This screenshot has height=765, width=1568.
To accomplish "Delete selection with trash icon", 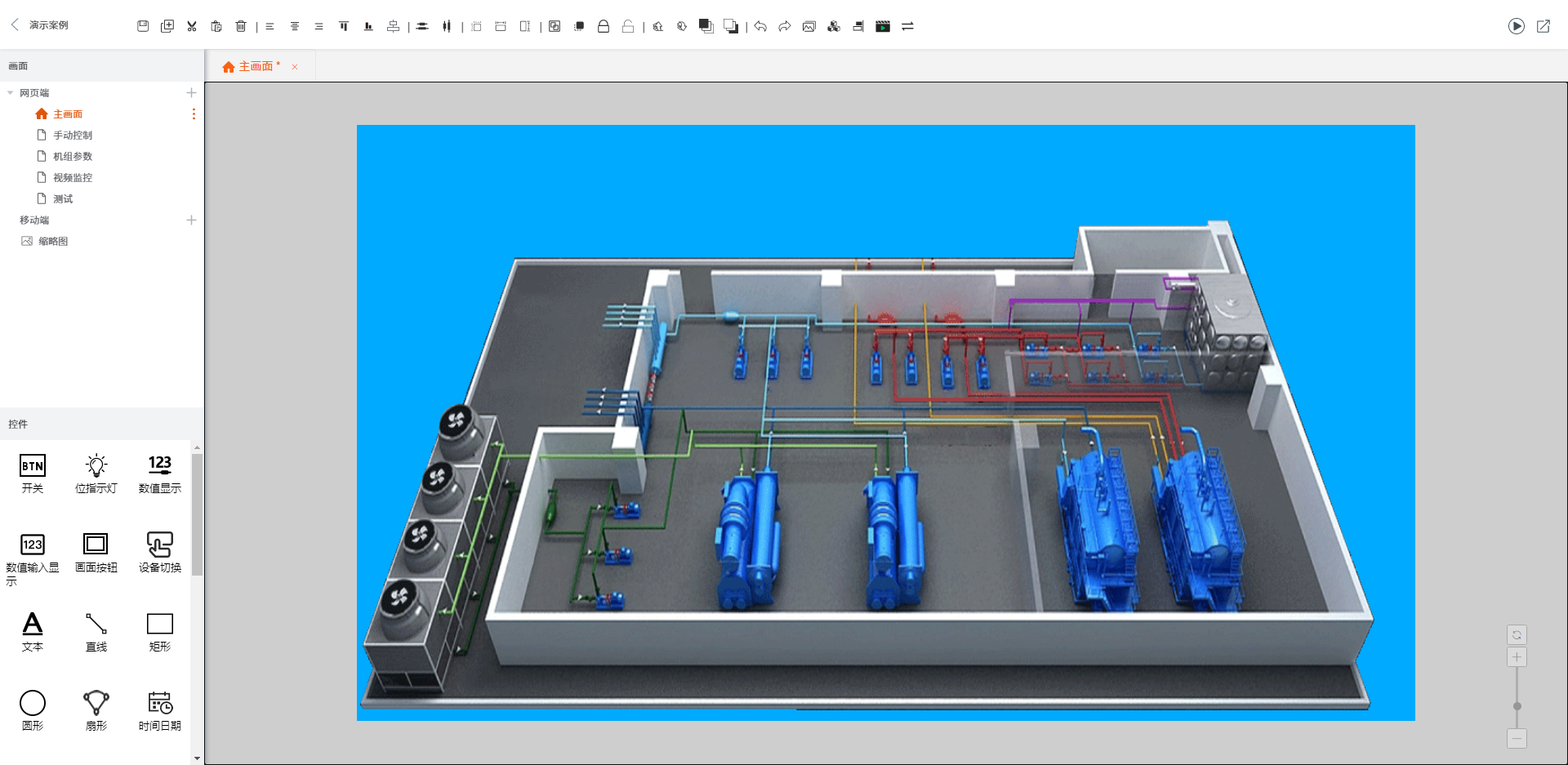I will coord(241,26).
